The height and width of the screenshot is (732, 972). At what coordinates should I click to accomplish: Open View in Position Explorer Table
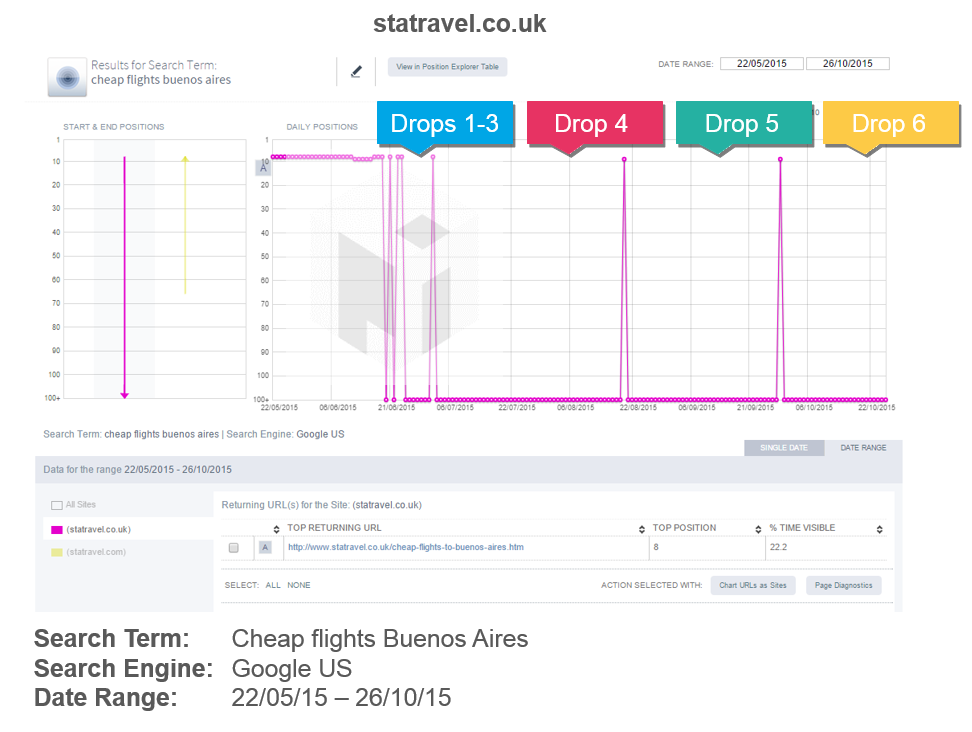pyautogui.click(x=447, y=67)
